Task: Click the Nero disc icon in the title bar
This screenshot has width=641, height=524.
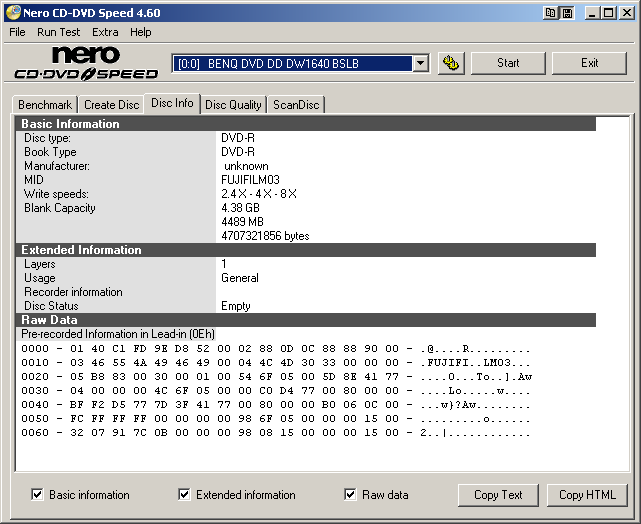Action: (12, 13)
